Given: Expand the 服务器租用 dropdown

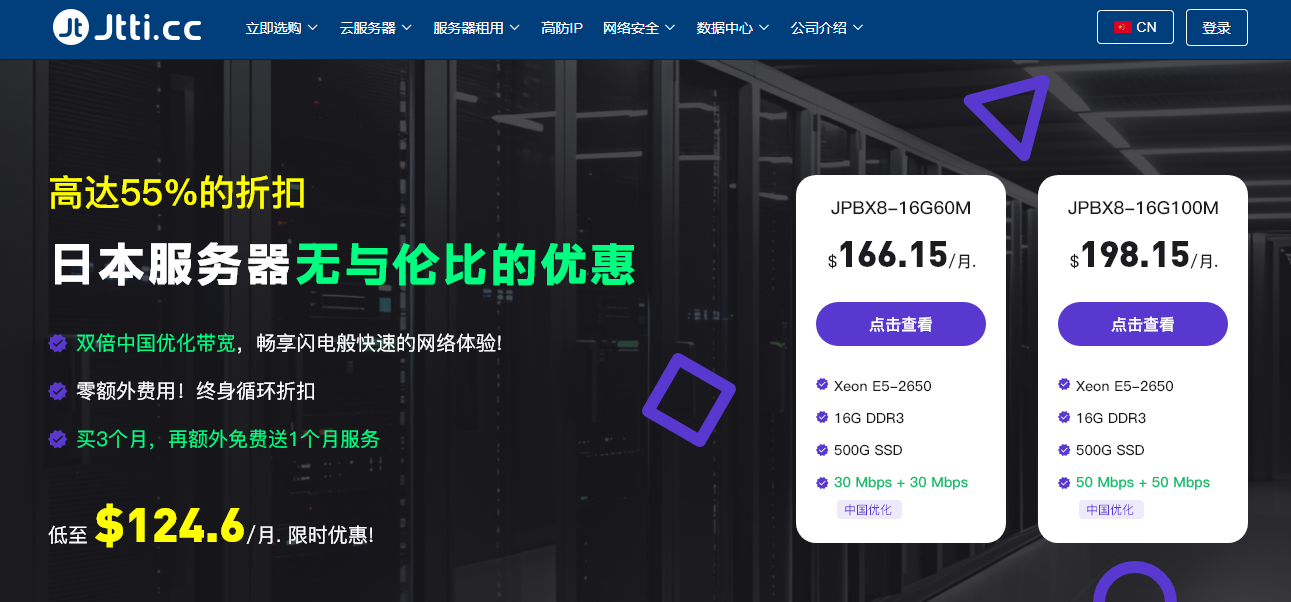Looking at the screenshot, I should point(477,27).
